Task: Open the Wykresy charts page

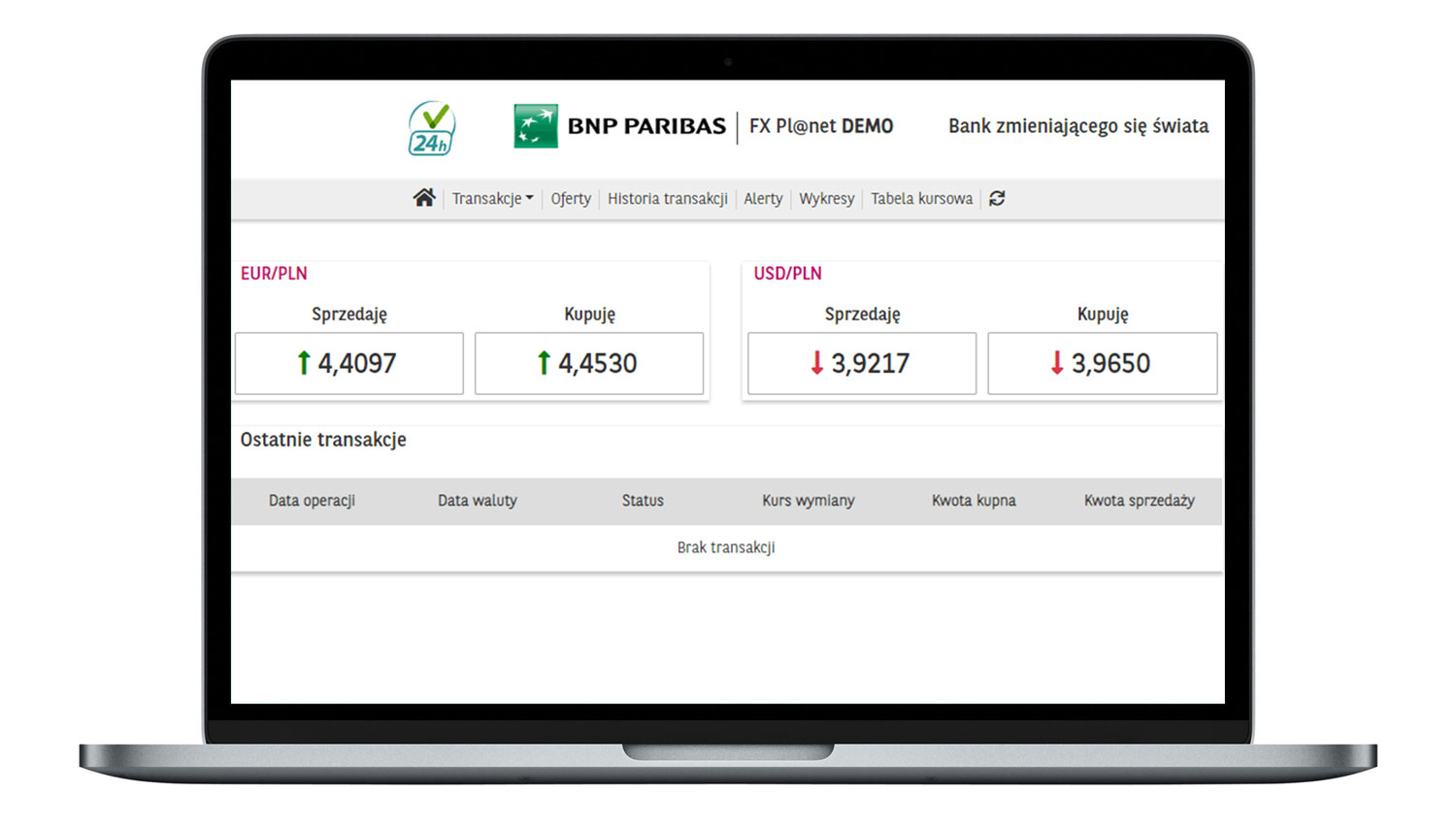Action: point(826,198)
